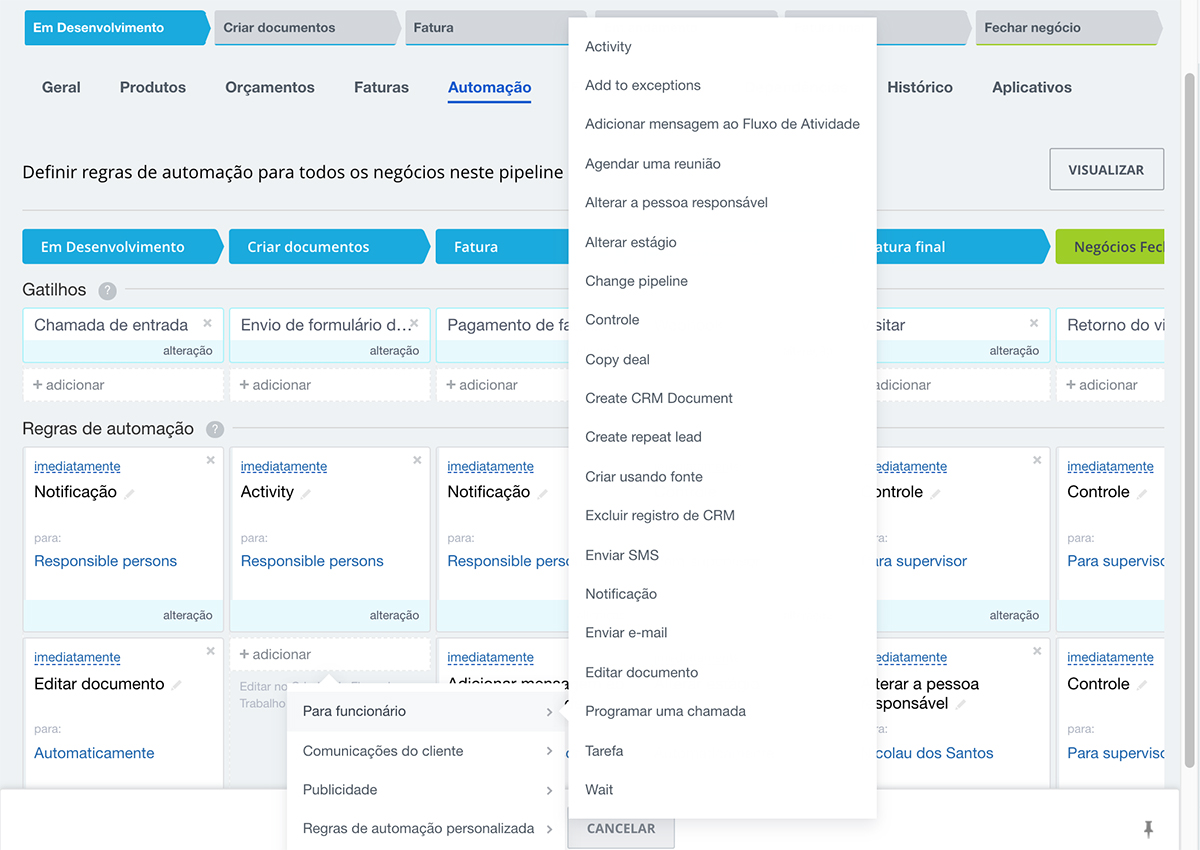
Task: Choose Agendar uma reunião menu option
Action: point(652,164)
